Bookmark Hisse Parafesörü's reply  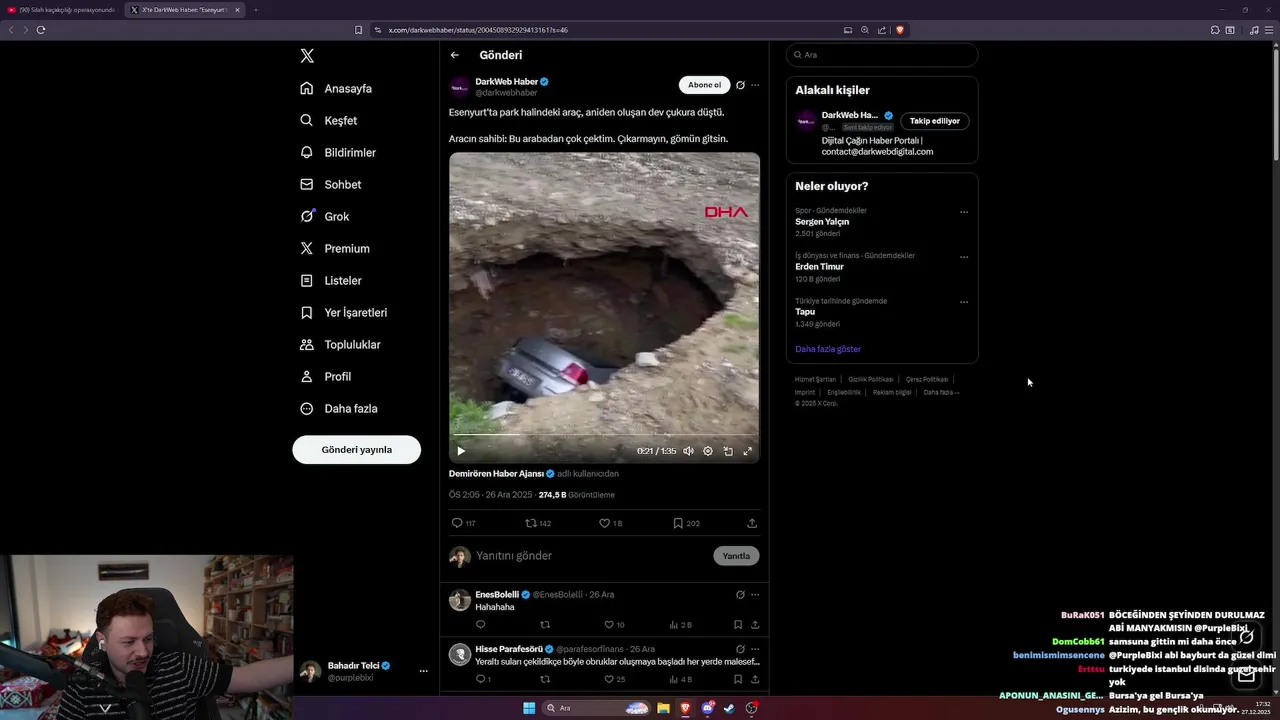click(738, 679)
